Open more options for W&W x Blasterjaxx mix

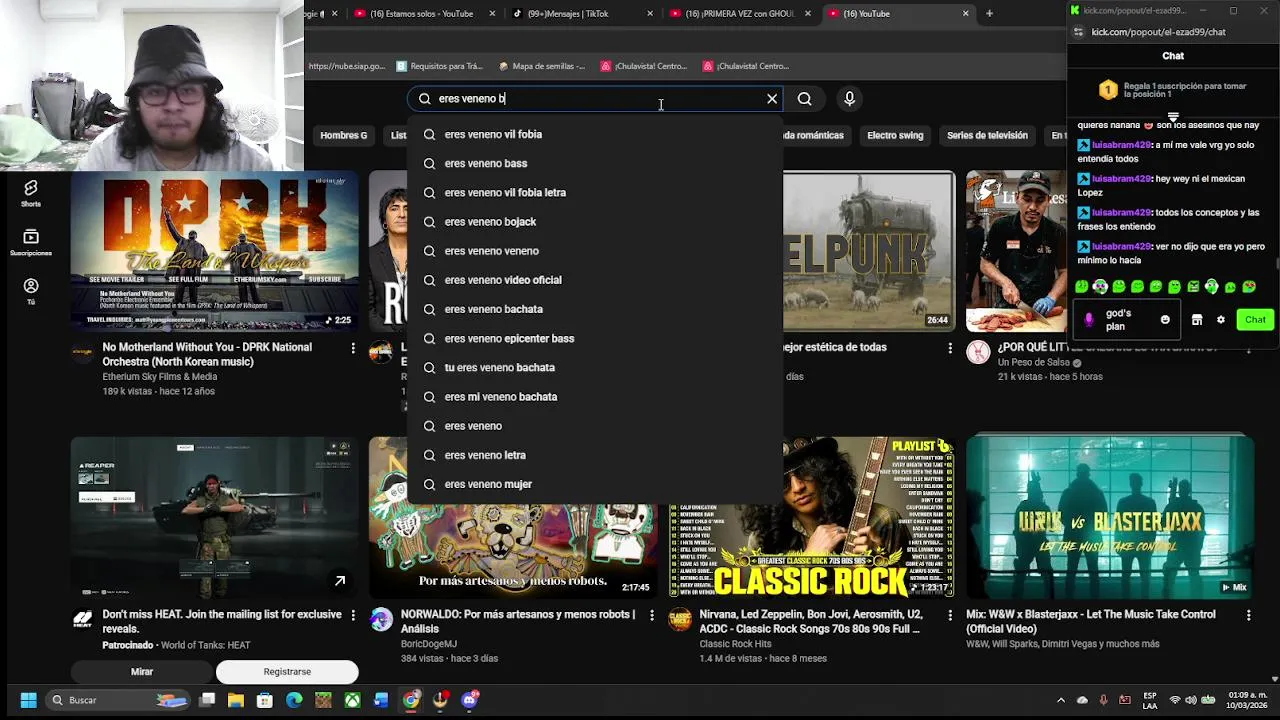click(1248, 616)
